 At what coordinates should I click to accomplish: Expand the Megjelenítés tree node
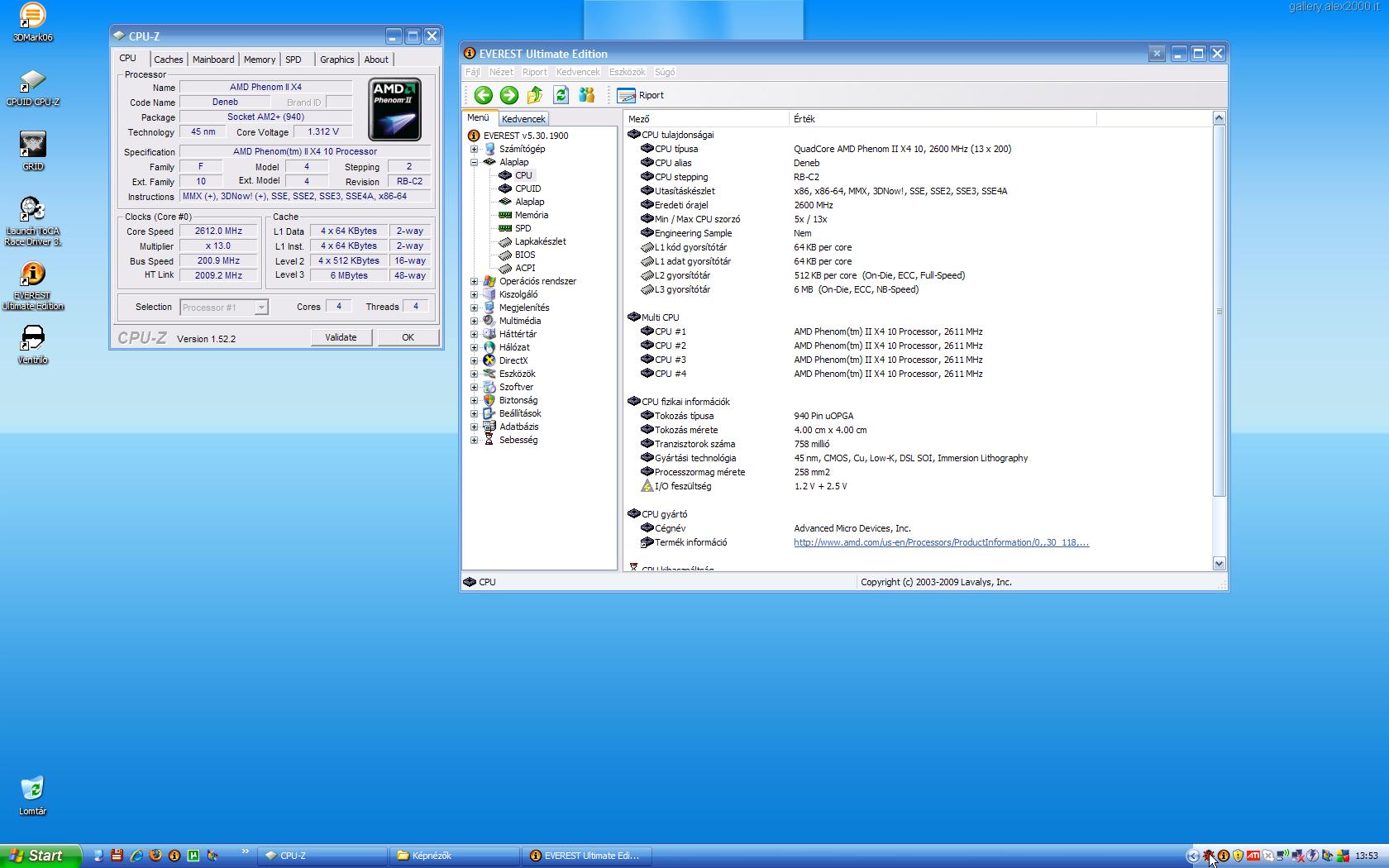[475, 308]
